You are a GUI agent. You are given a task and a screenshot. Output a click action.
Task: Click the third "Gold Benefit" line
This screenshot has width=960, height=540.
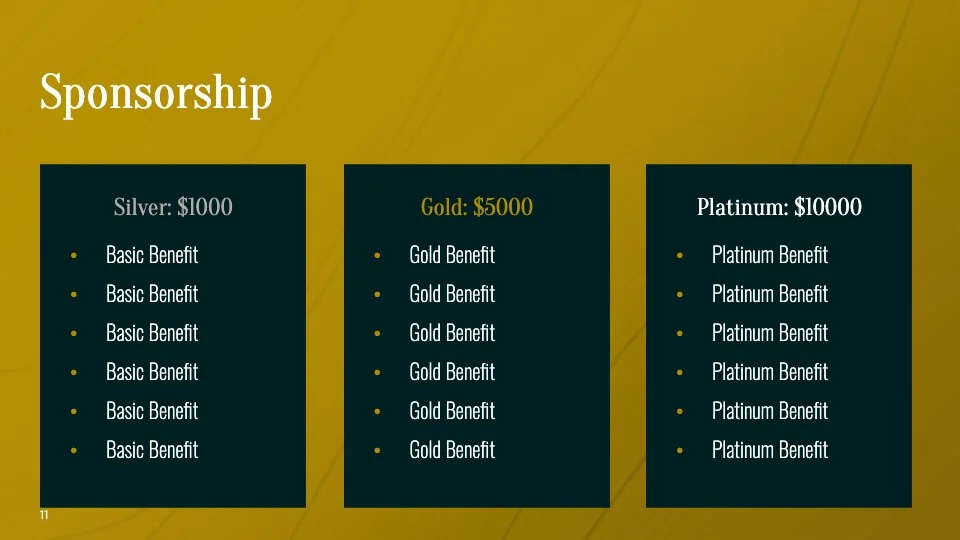pyautogui.click(x=452, y=333)
